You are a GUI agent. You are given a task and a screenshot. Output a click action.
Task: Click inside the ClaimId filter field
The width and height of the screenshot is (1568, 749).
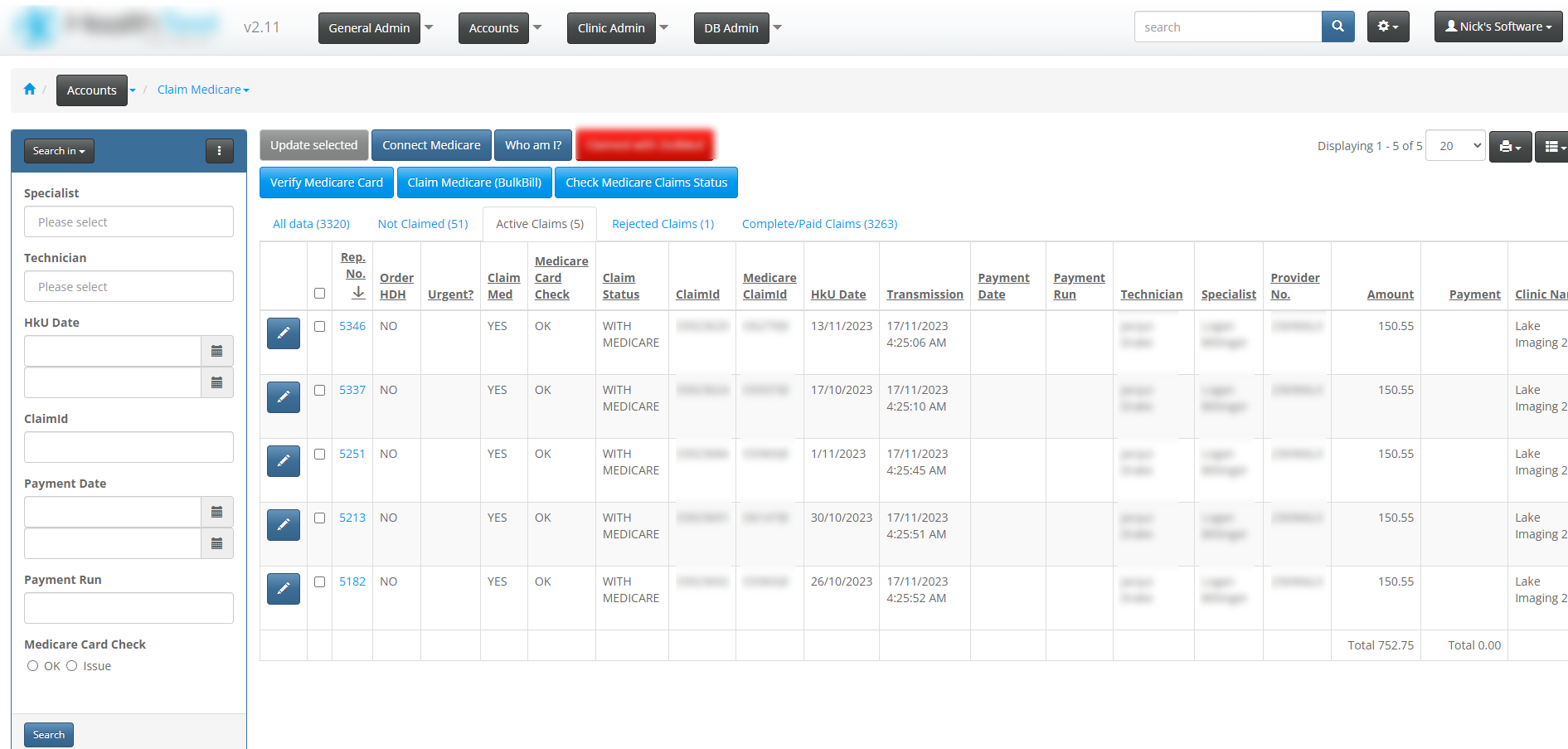pos(129,447)
